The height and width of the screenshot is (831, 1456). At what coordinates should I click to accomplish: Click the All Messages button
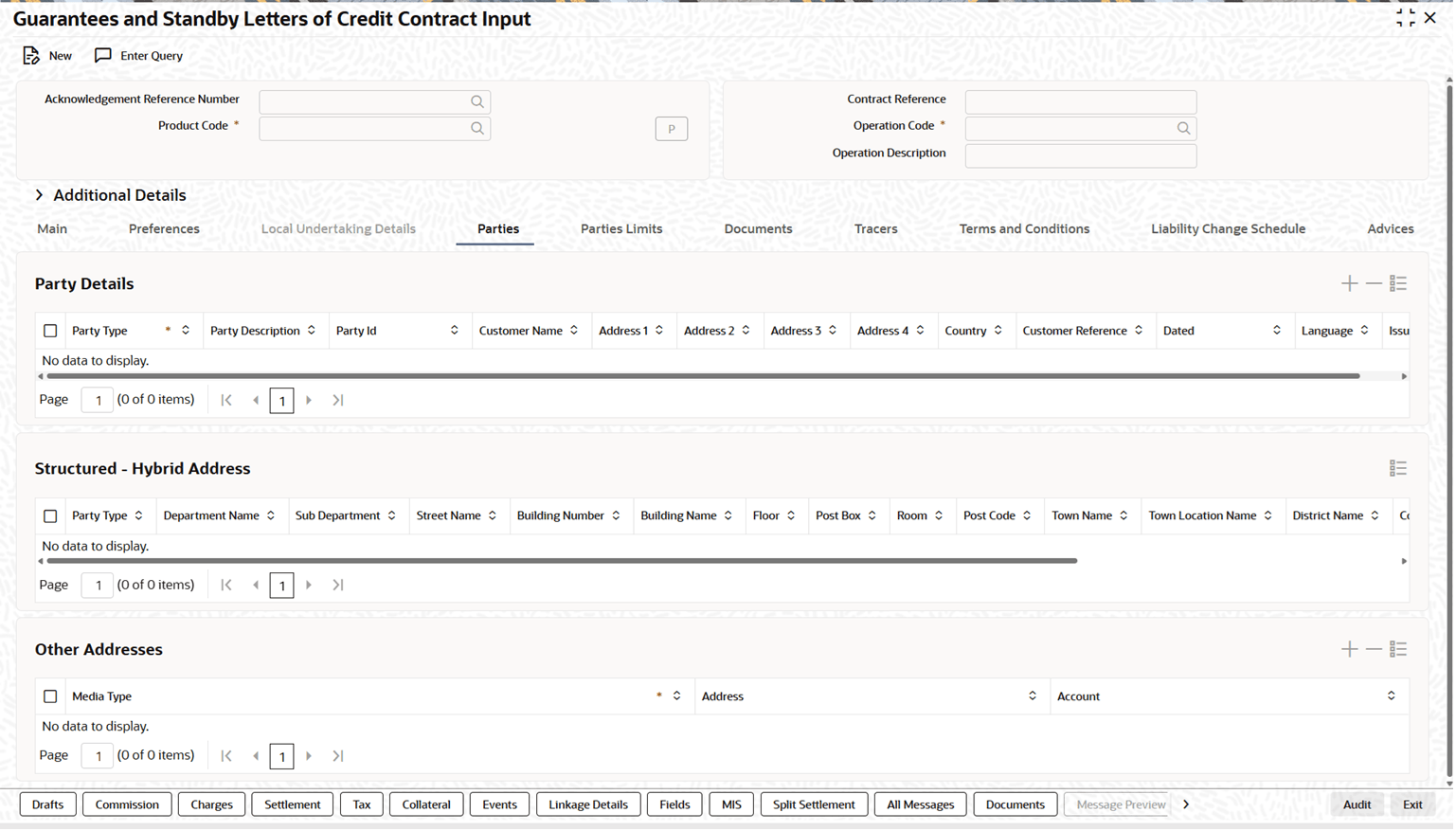pyautogui.click(x=920, y=804)
